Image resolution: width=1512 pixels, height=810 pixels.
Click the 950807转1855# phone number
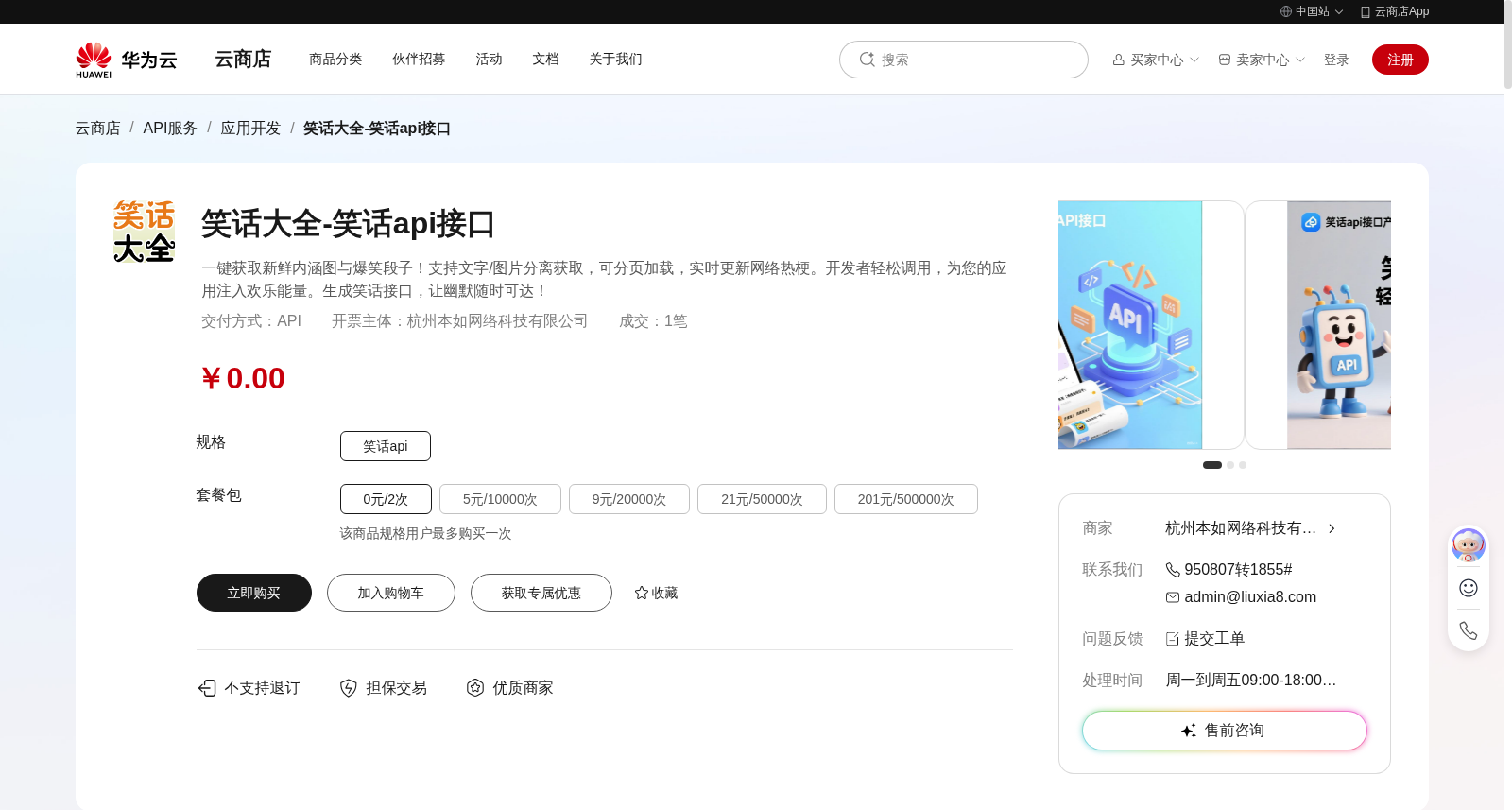(x=1238, y=570)
